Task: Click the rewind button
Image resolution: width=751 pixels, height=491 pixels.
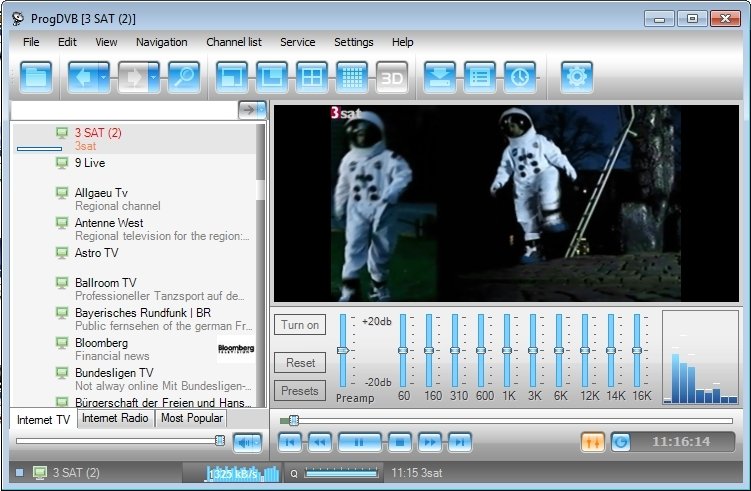Action: point(319,442)
